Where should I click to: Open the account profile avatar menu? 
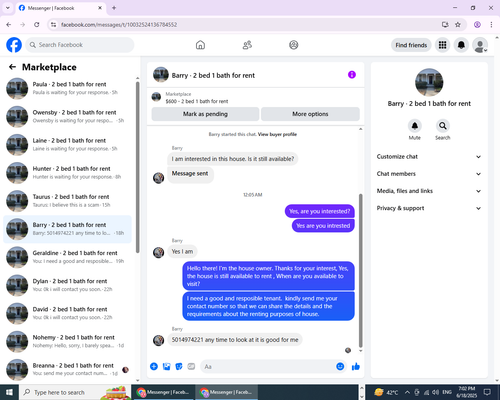[480, 45]
